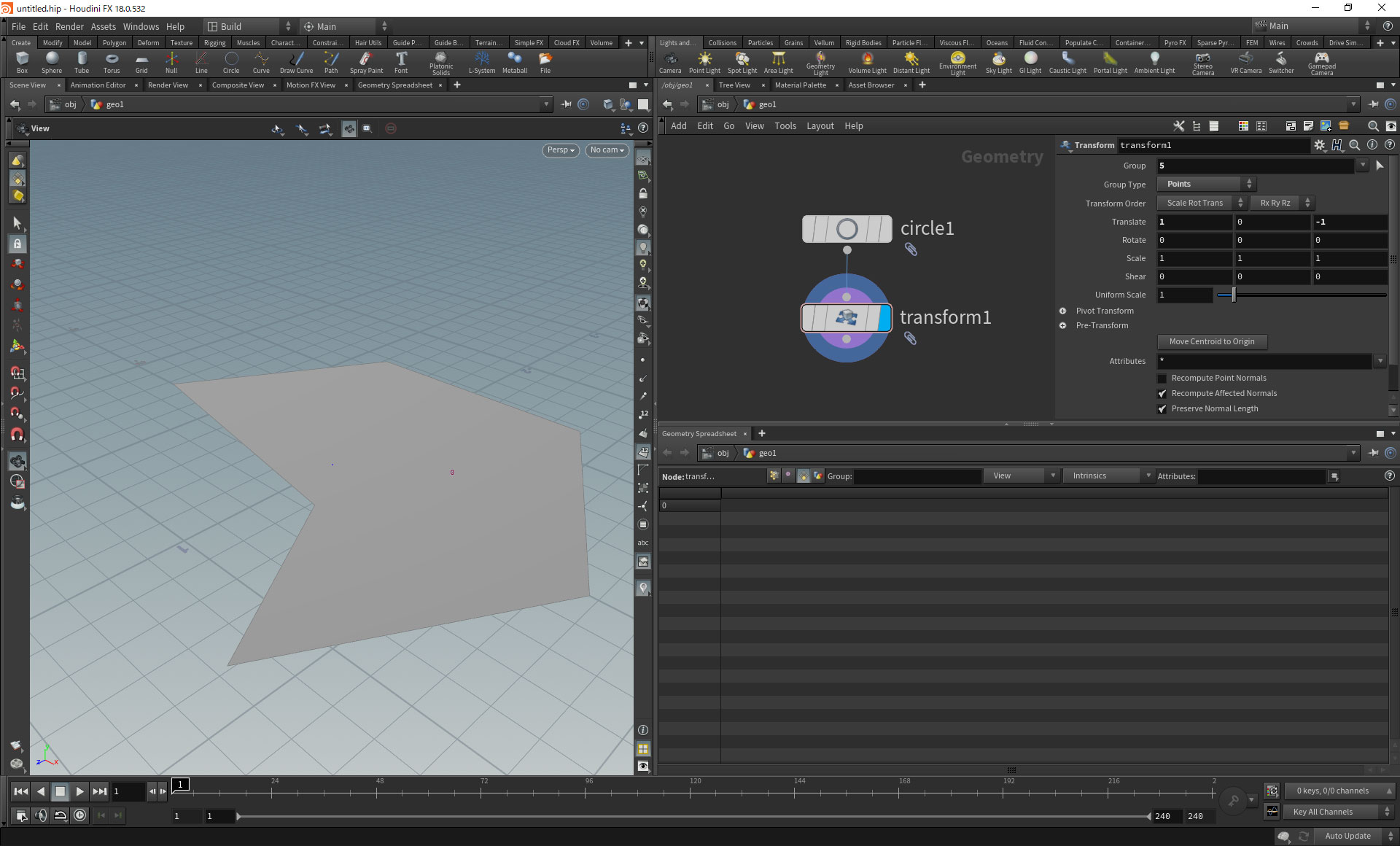Add a Spot Light
This screenshot has height=846, width=1400.
click(x=742, y=63)
